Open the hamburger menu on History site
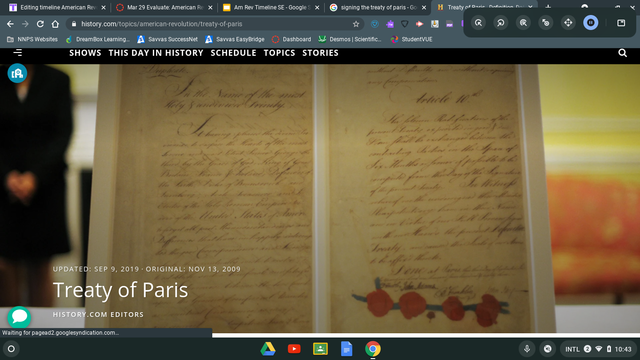 18,53
